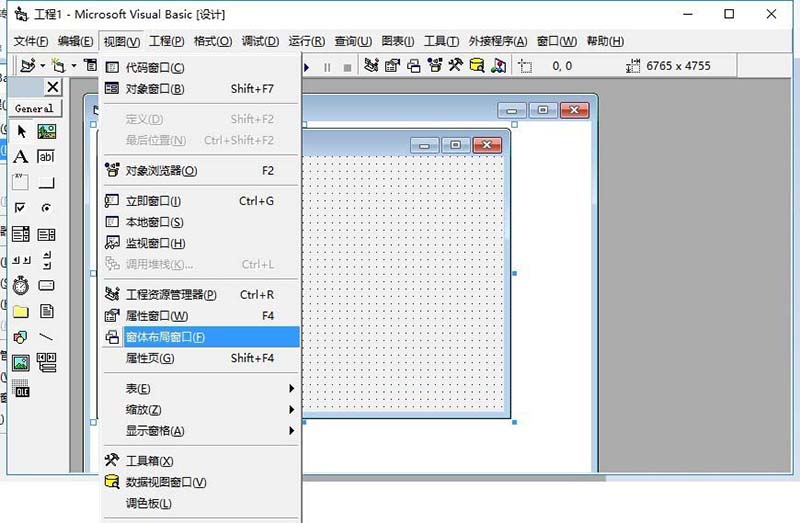Switch to the General toolbox tab
Image resolution: width=800 pixels, height=523 pixels.
35,108
